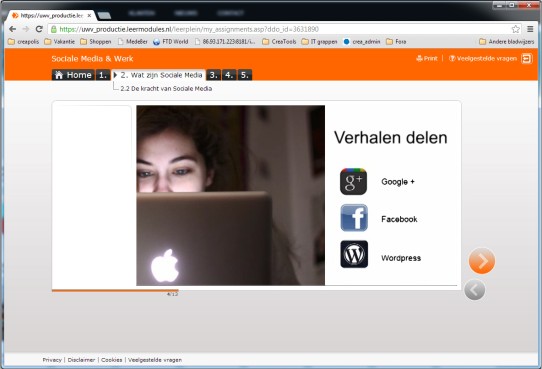Reload the page
Image resolution: width=542 pixels, height=369 pixels.
39,29
